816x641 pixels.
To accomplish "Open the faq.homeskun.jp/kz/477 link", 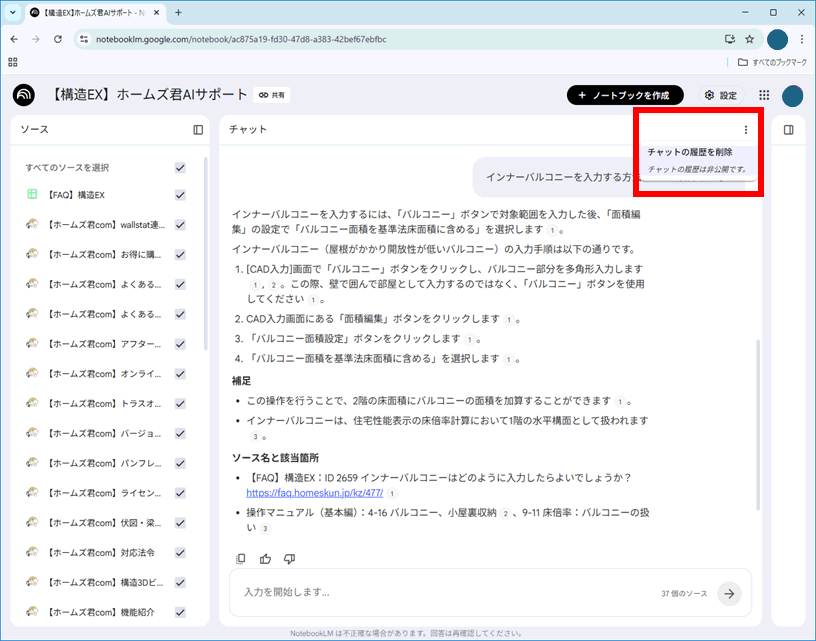I will [x=314, y=493].
